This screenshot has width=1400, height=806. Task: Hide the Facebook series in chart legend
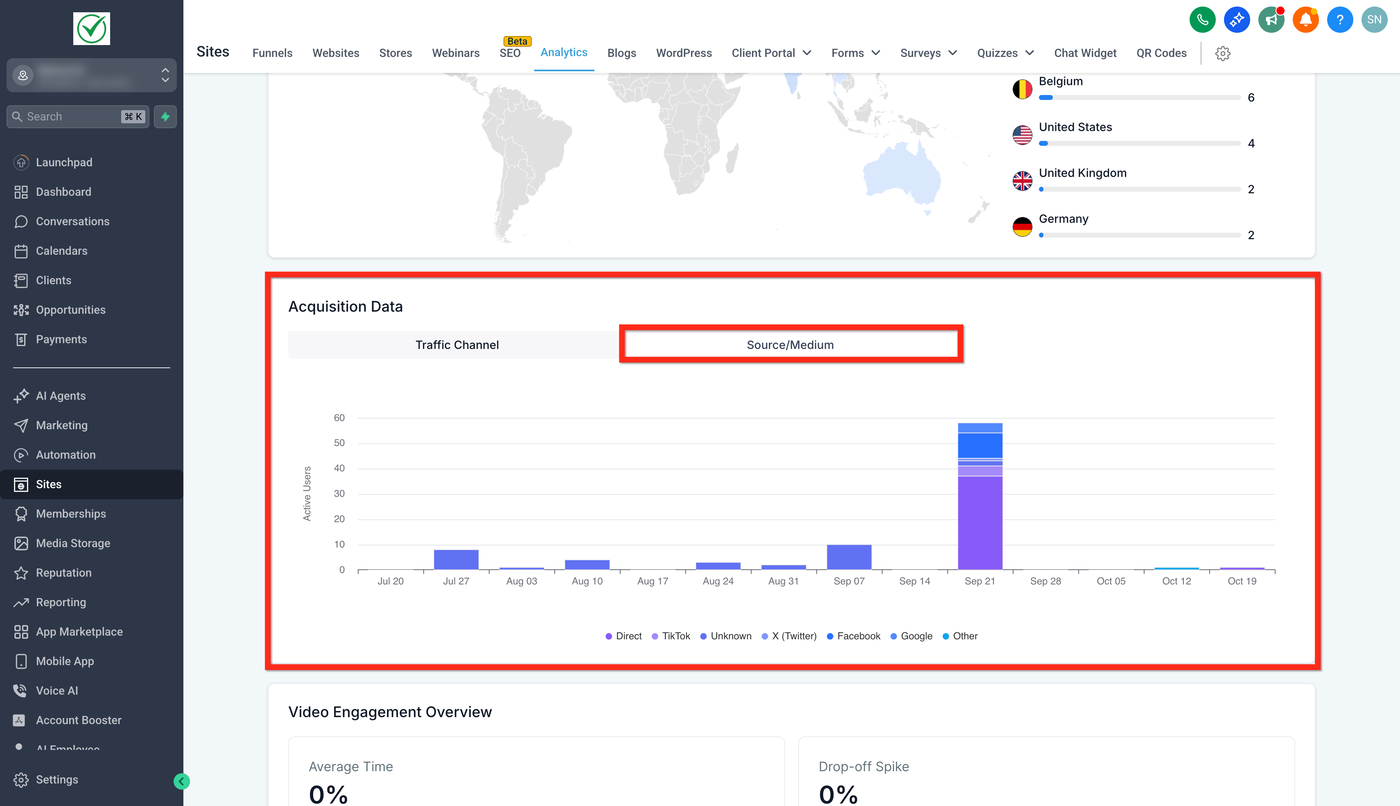click(853, 636)
